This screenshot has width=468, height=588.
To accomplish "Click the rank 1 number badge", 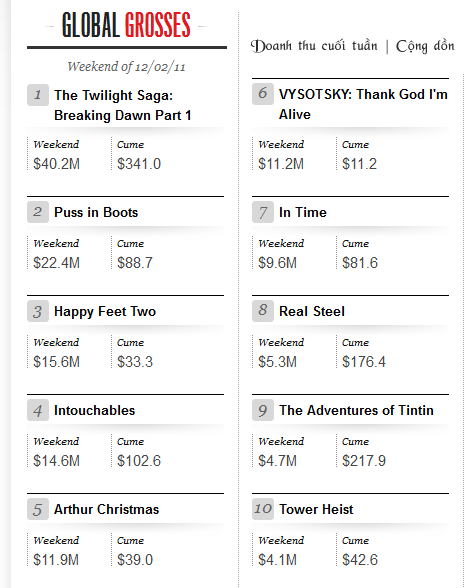I will coord(38,95).
